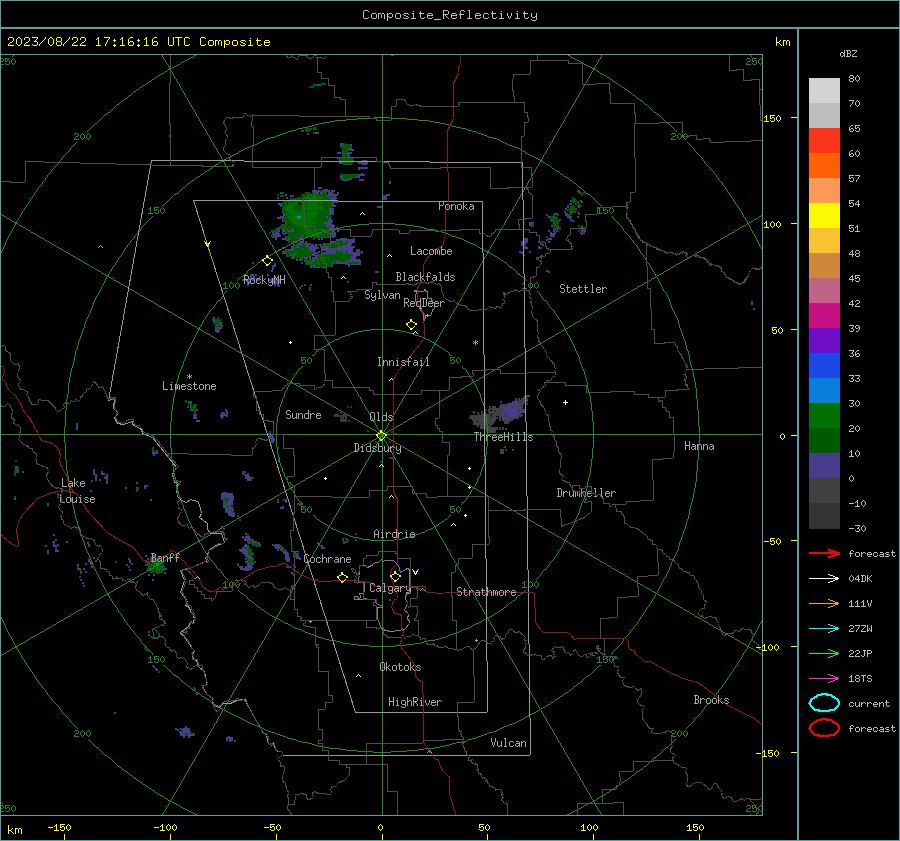Screen dimensions: 900x841
Task: Click the yellow radar-center diamond above Didsbury
Action: tap(381, 436)
